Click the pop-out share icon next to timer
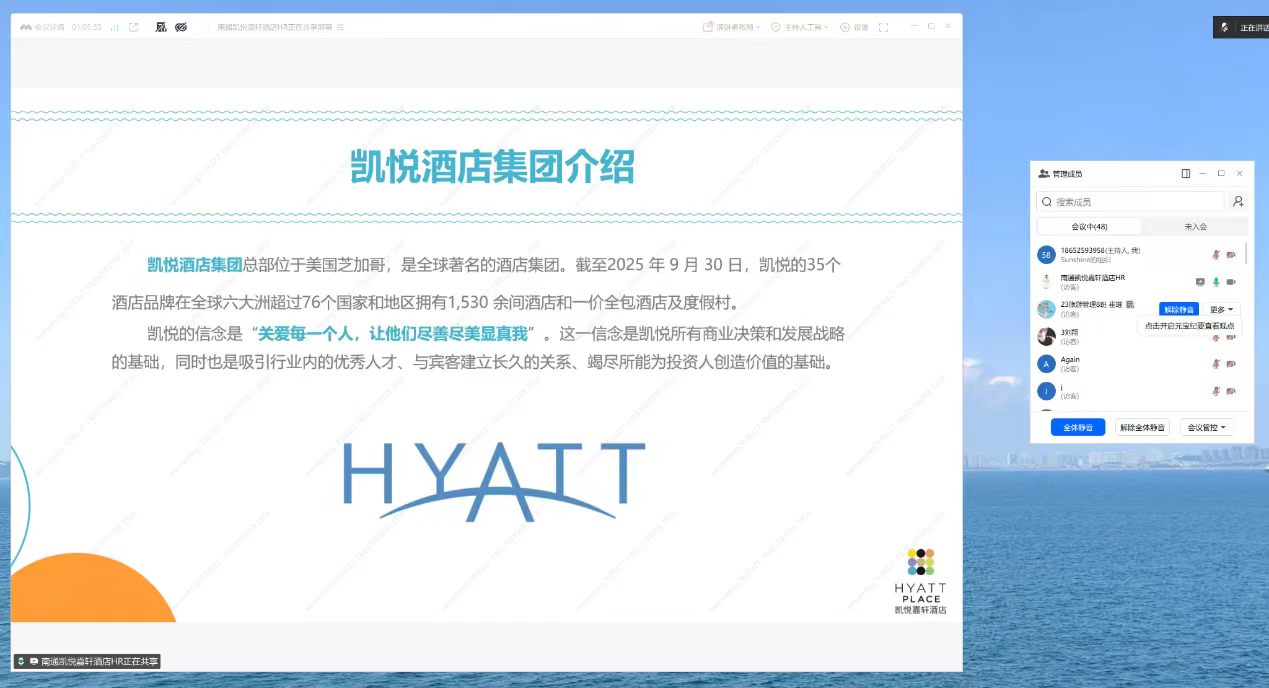Screen dimensions: 1269x688 click(134, 27)
